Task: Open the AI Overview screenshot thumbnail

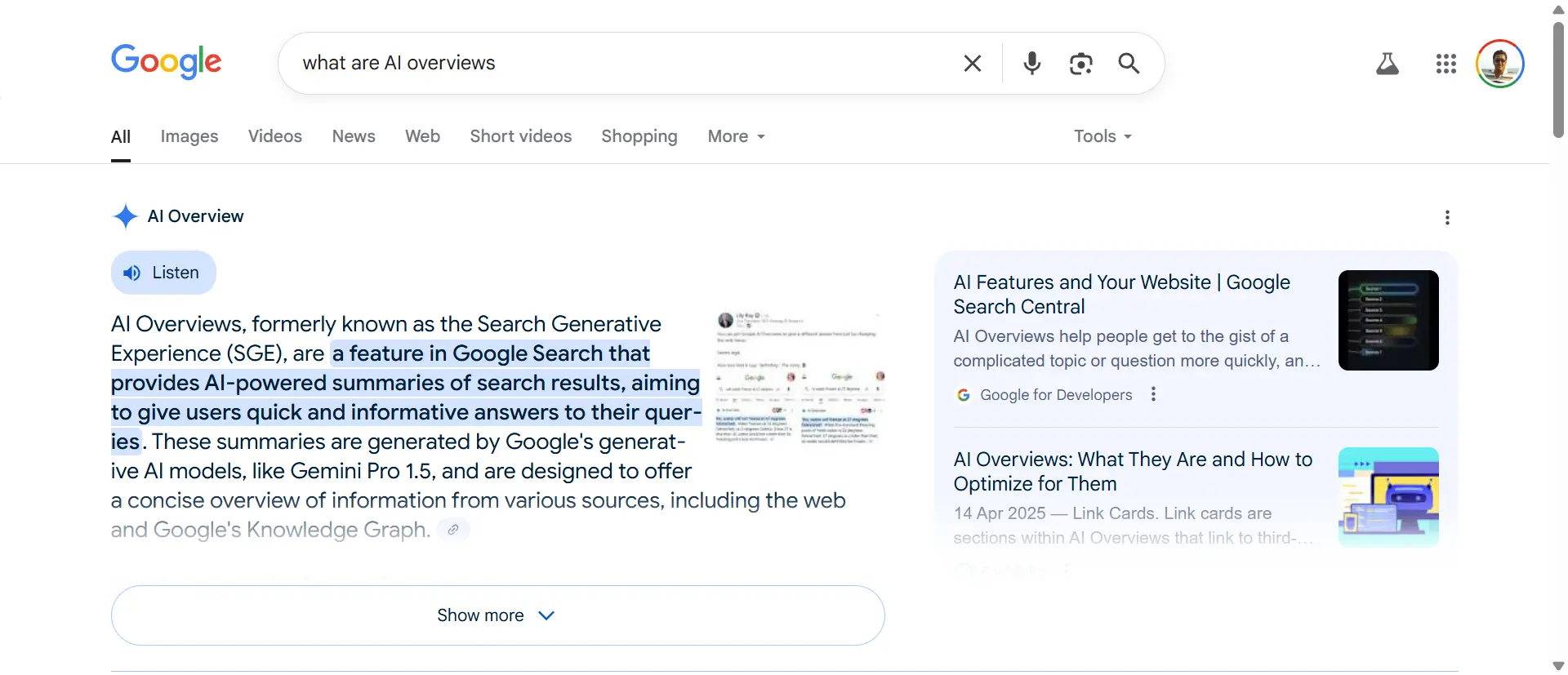Action: pyautogui.click(x=800, y=378)
